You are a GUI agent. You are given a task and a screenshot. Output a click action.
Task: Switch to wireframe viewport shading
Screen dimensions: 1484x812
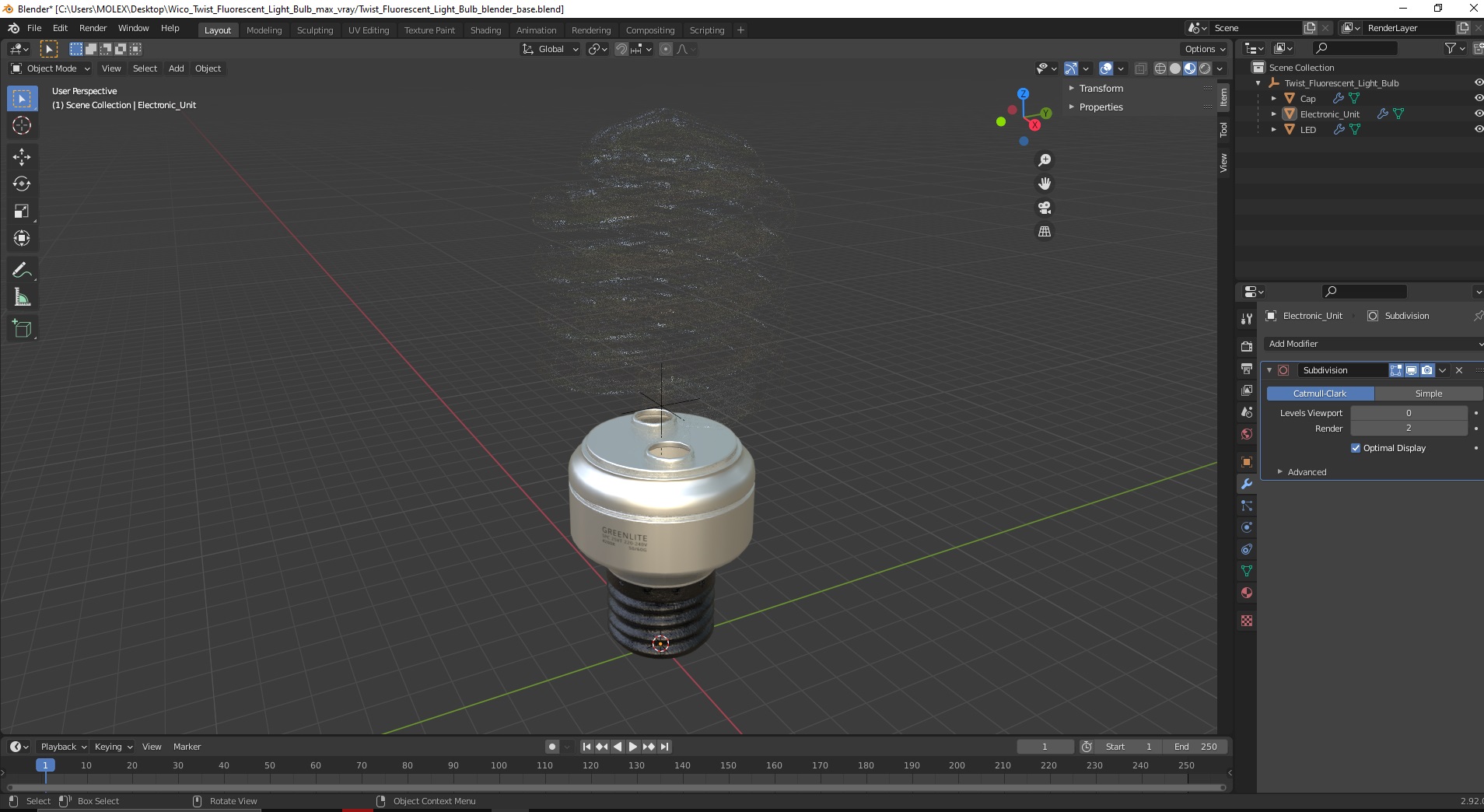(1160, 68)
